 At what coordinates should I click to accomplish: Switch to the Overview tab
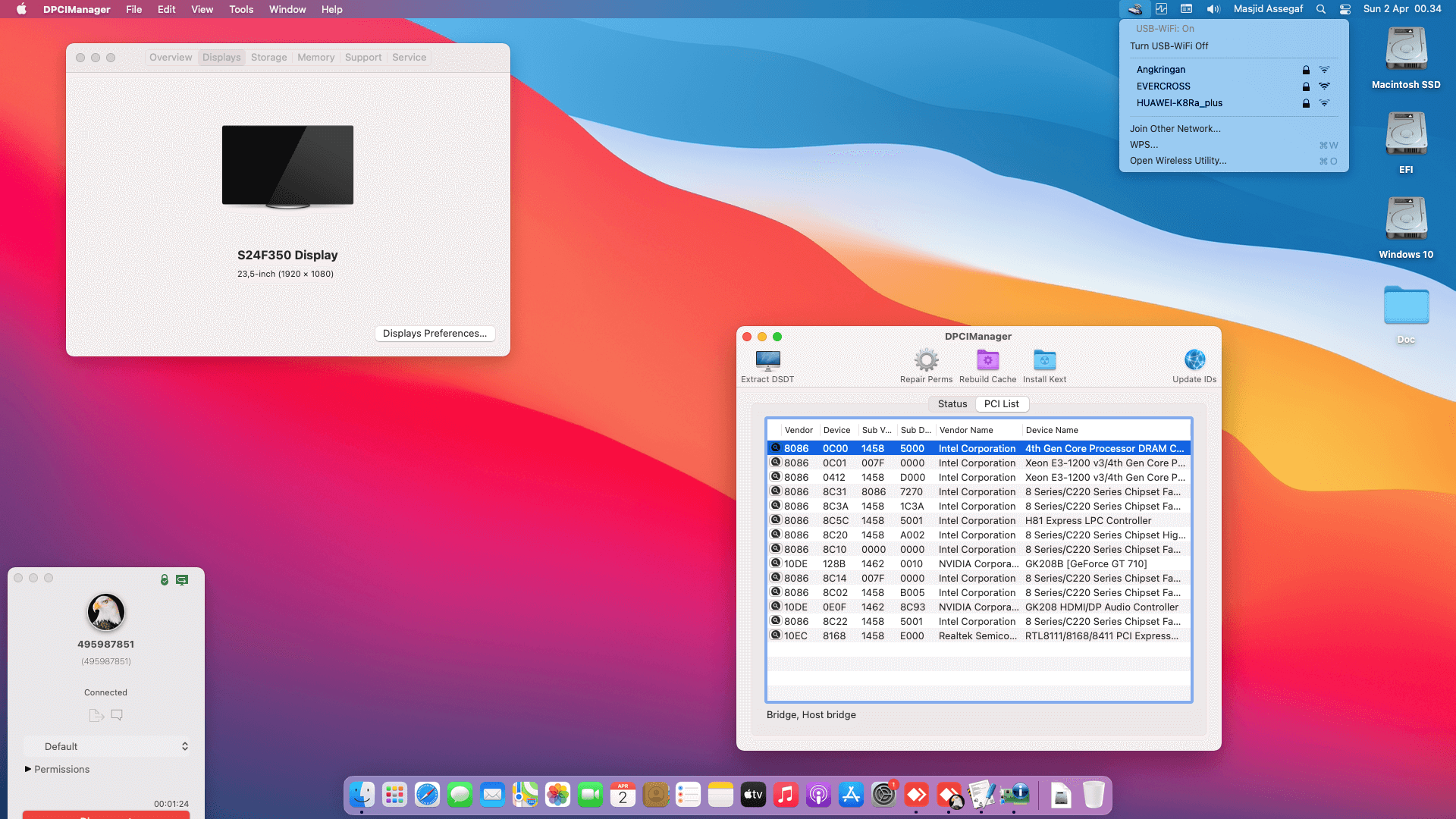(x=171, y=58)
